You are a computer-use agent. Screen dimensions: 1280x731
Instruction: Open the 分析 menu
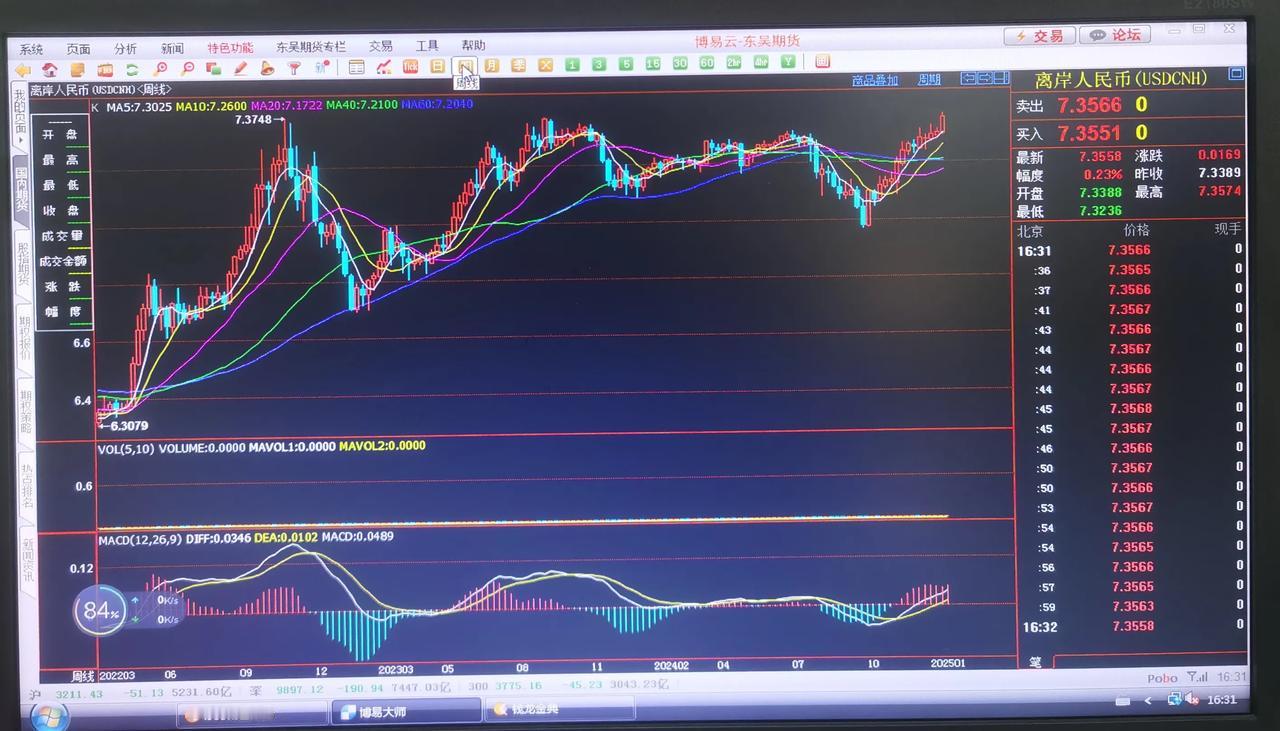[x=125, y=48]
